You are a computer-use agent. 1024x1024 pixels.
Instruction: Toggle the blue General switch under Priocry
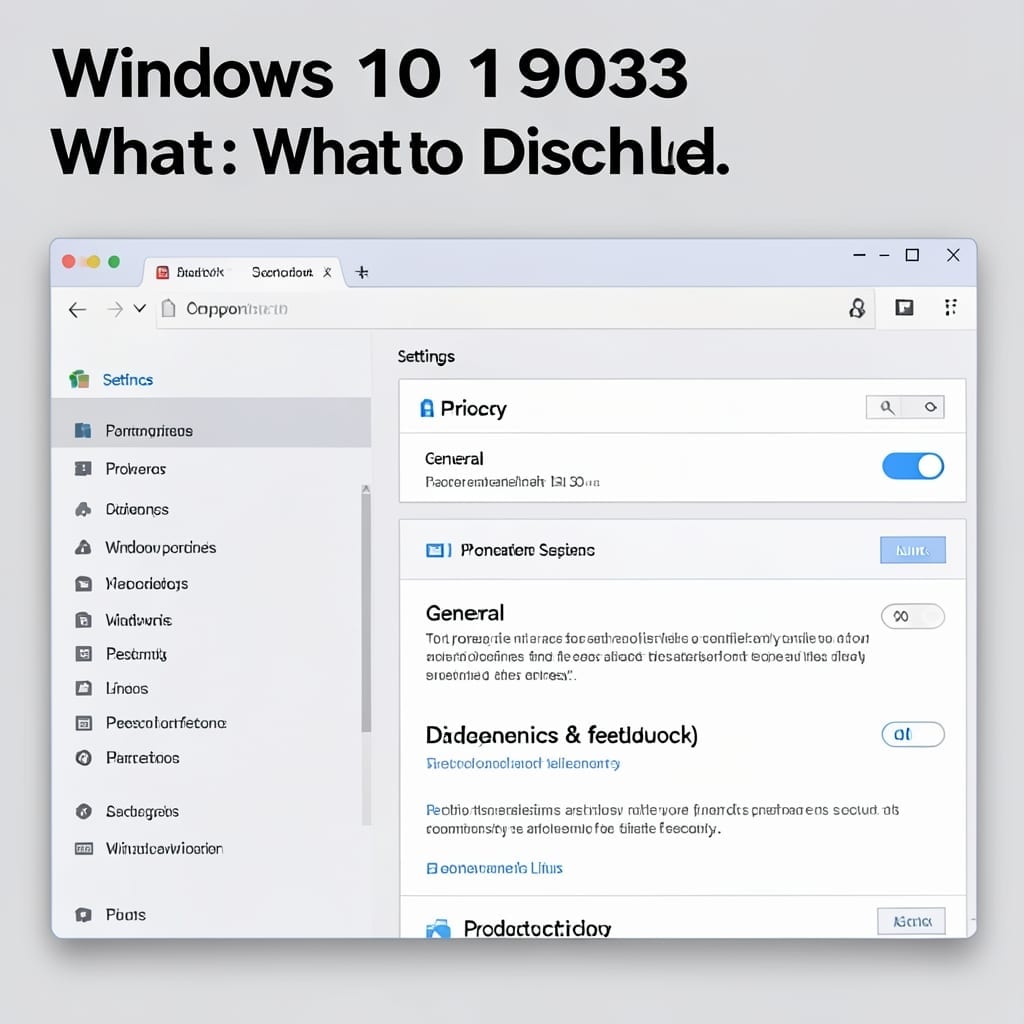click(912, 466)
